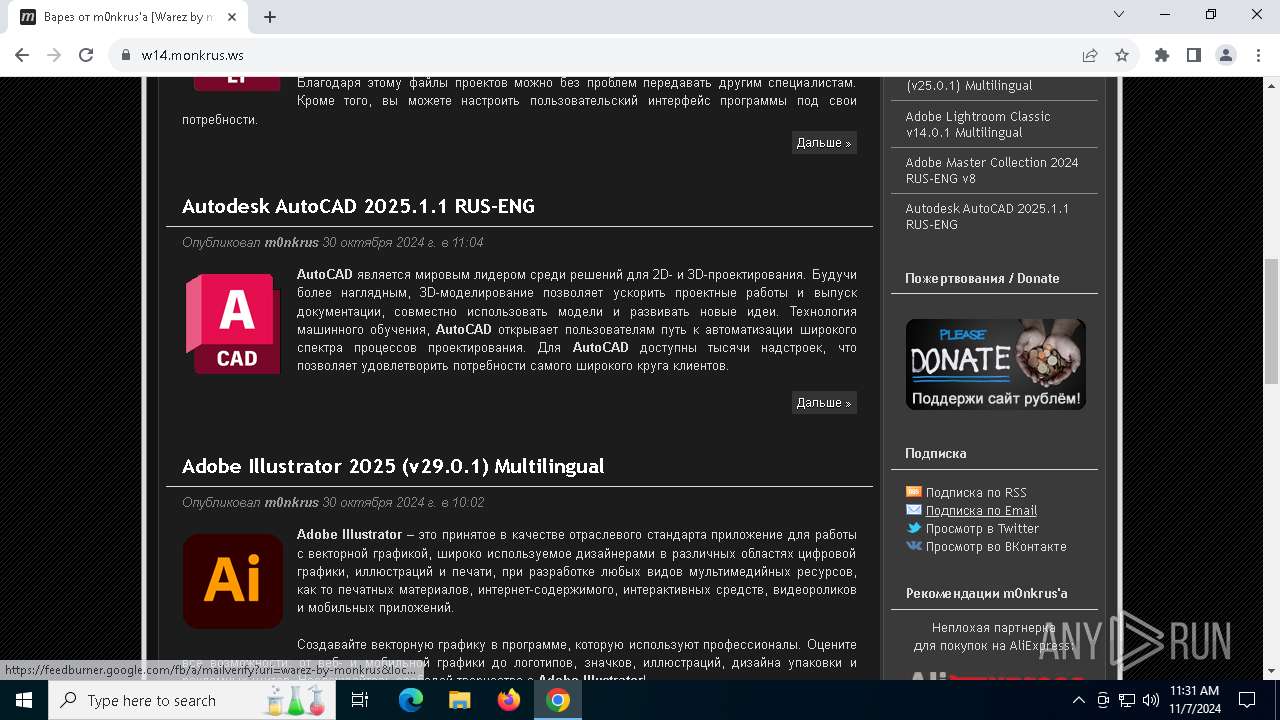Image resolution: width=1280 pixels, height=720 pixels.
Task: Open the Chrome profile avatar
Action: pyautogui.click(x=1226, y=55)
